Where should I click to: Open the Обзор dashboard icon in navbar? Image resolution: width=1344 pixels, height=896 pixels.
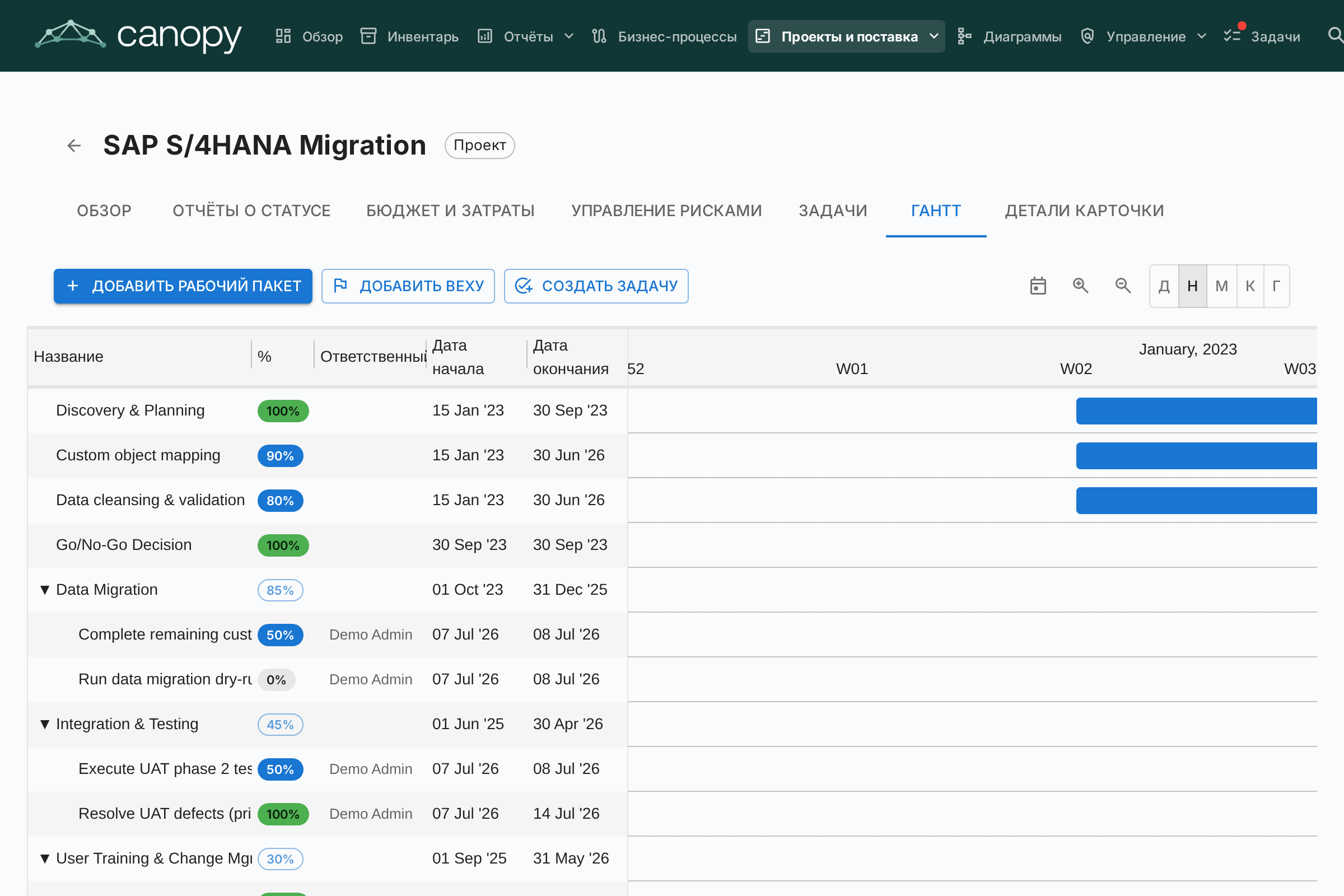[283, 36]
